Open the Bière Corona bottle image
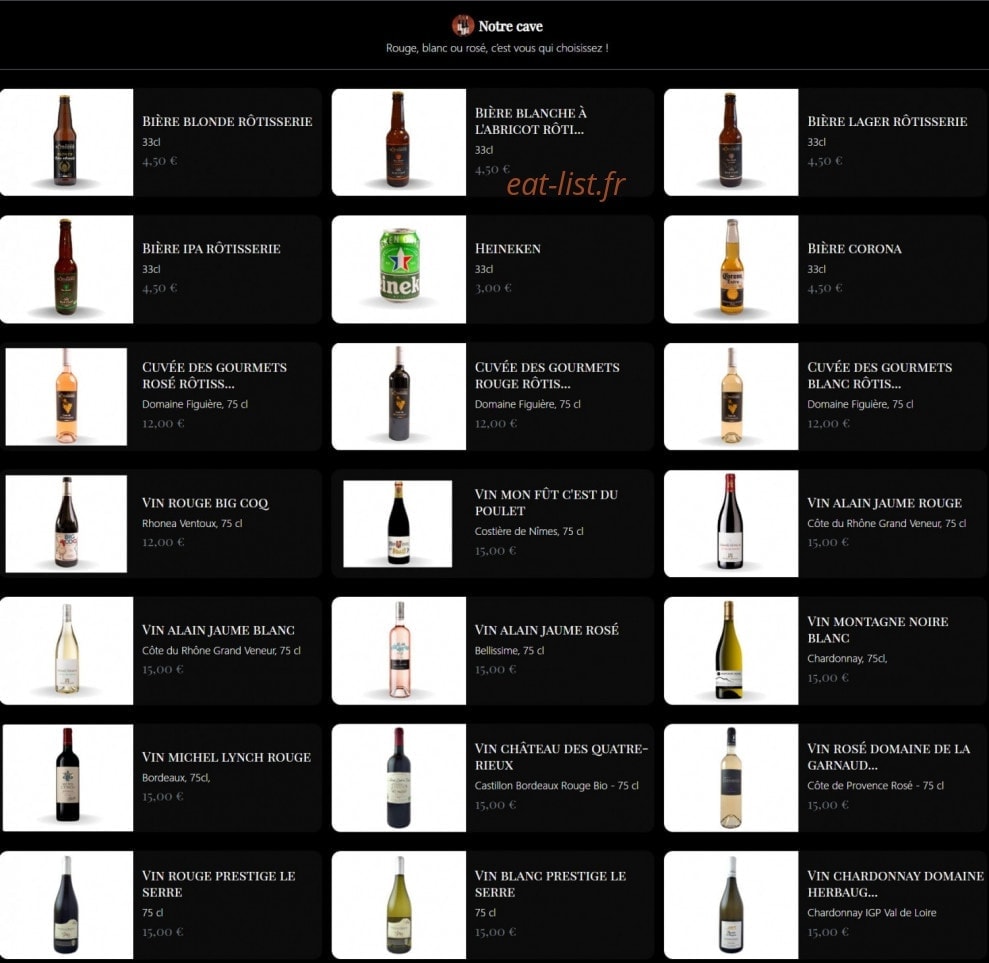This screenshot has width=989, height=963. tap(731, 269)
